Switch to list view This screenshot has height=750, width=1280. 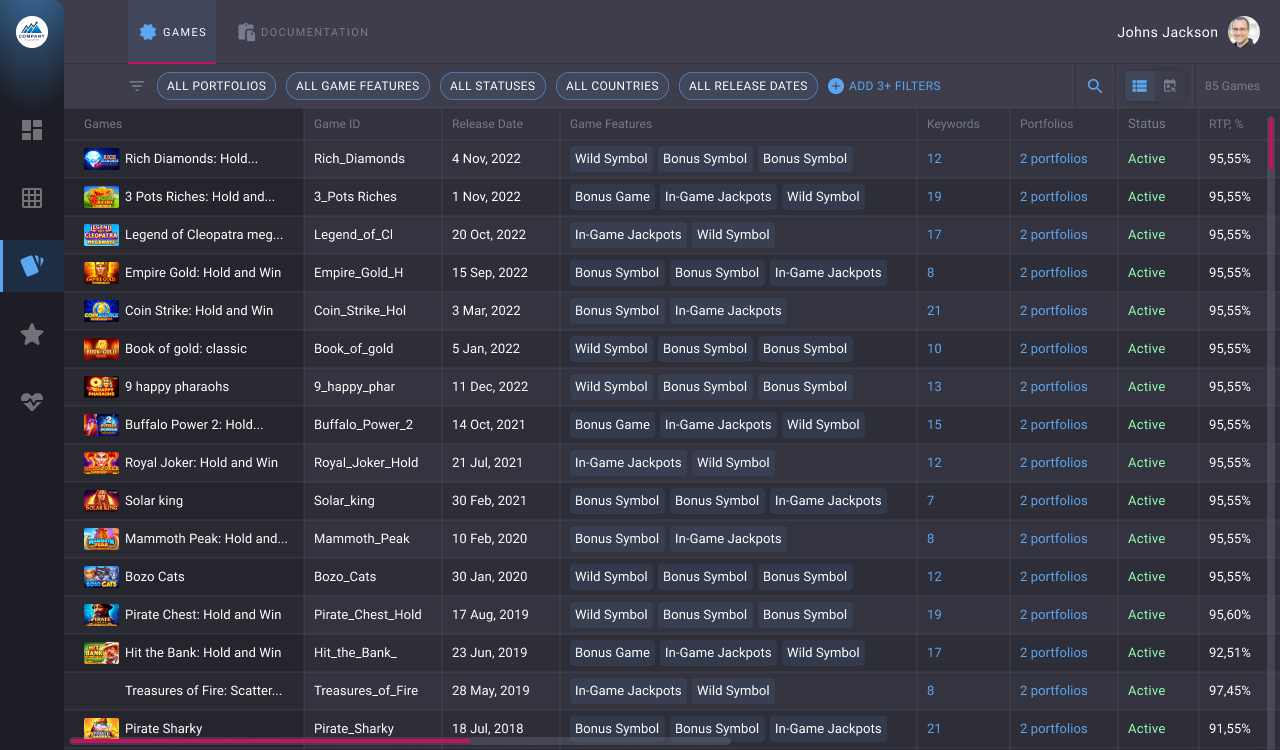pyautogui.click(x=1139, y=86)
